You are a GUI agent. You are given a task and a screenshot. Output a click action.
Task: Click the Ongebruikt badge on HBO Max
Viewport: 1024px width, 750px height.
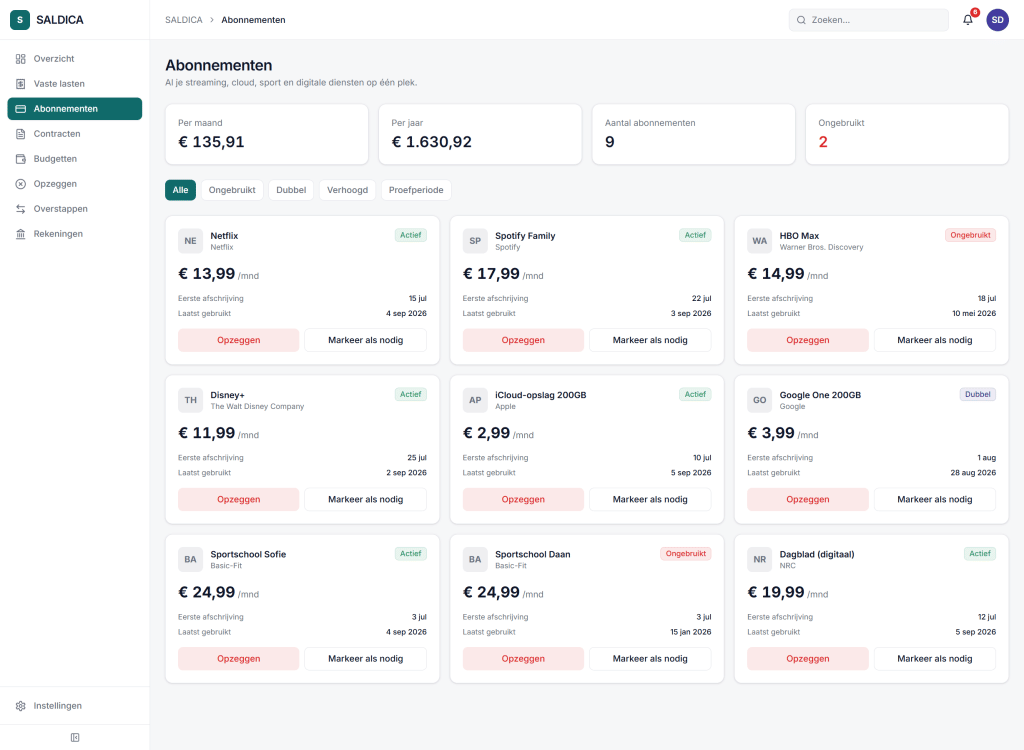click(970, 235)
